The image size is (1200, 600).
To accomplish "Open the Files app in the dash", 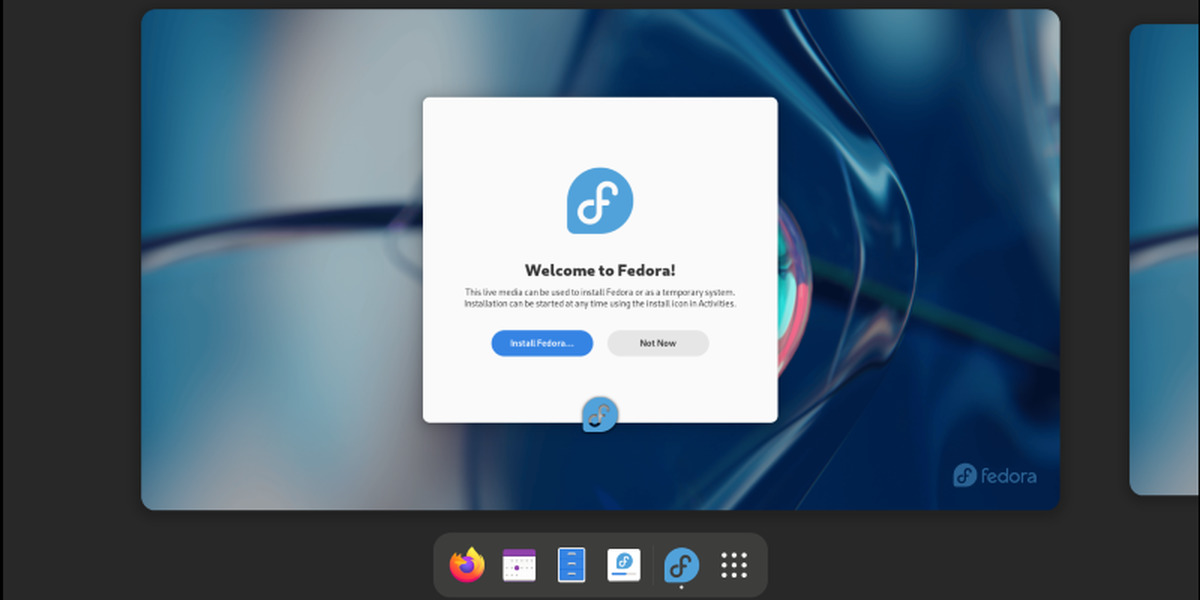I will click(571, 565).
